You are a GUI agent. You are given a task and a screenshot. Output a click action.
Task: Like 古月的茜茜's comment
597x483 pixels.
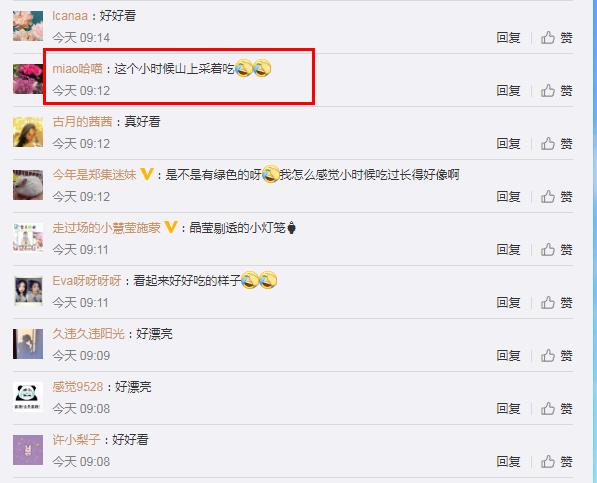pyautogui.click(x=557, y=143)
